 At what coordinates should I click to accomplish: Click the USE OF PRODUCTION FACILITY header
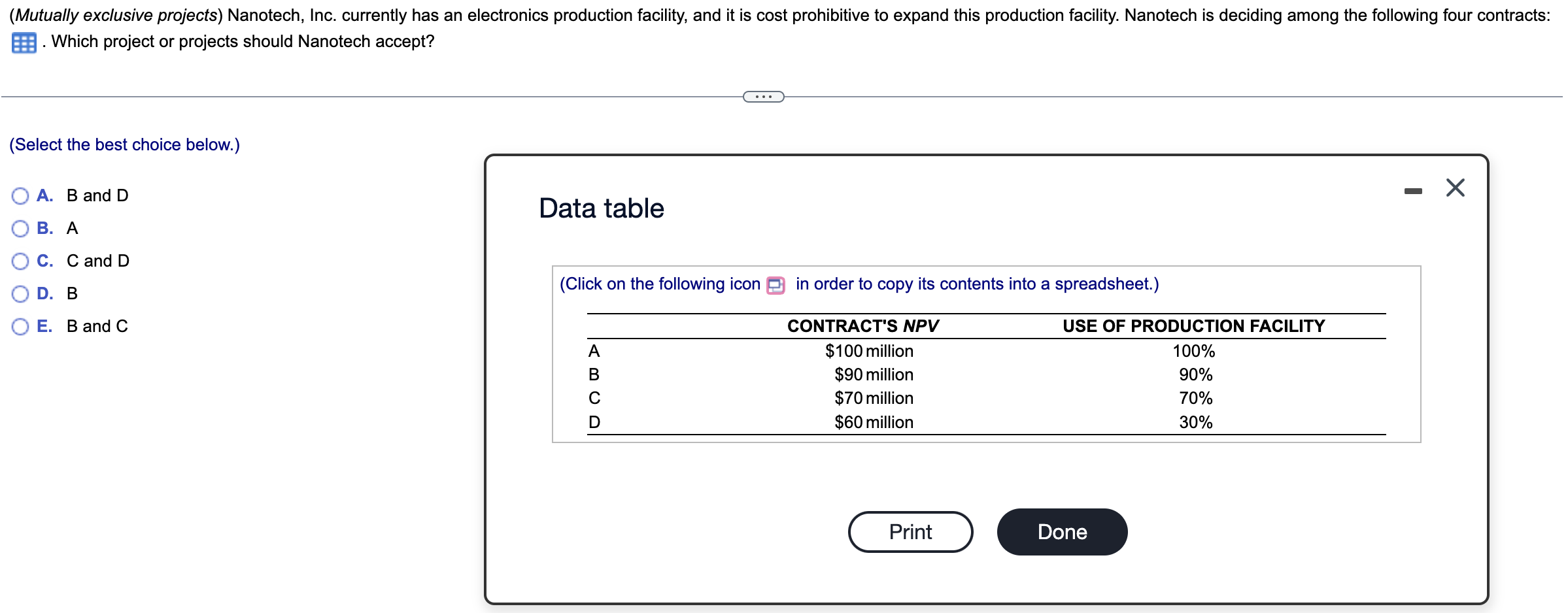pos(1193,326)
